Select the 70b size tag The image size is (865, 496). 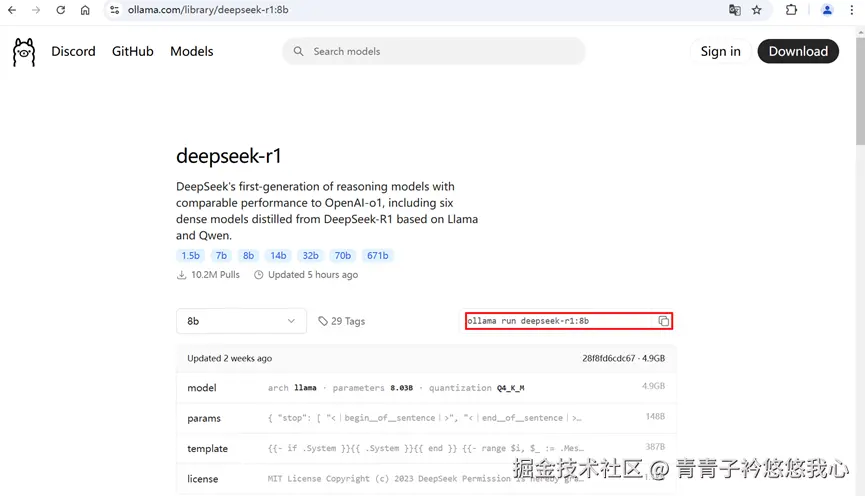[x=343, y=255]
